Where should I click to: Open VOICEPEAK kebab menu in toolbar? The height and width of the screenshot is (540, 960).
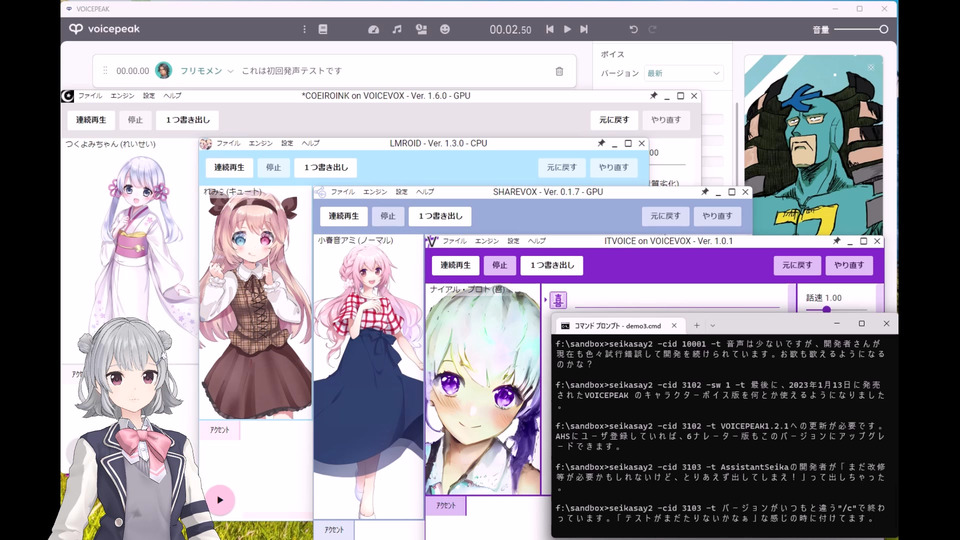(304, 29)
